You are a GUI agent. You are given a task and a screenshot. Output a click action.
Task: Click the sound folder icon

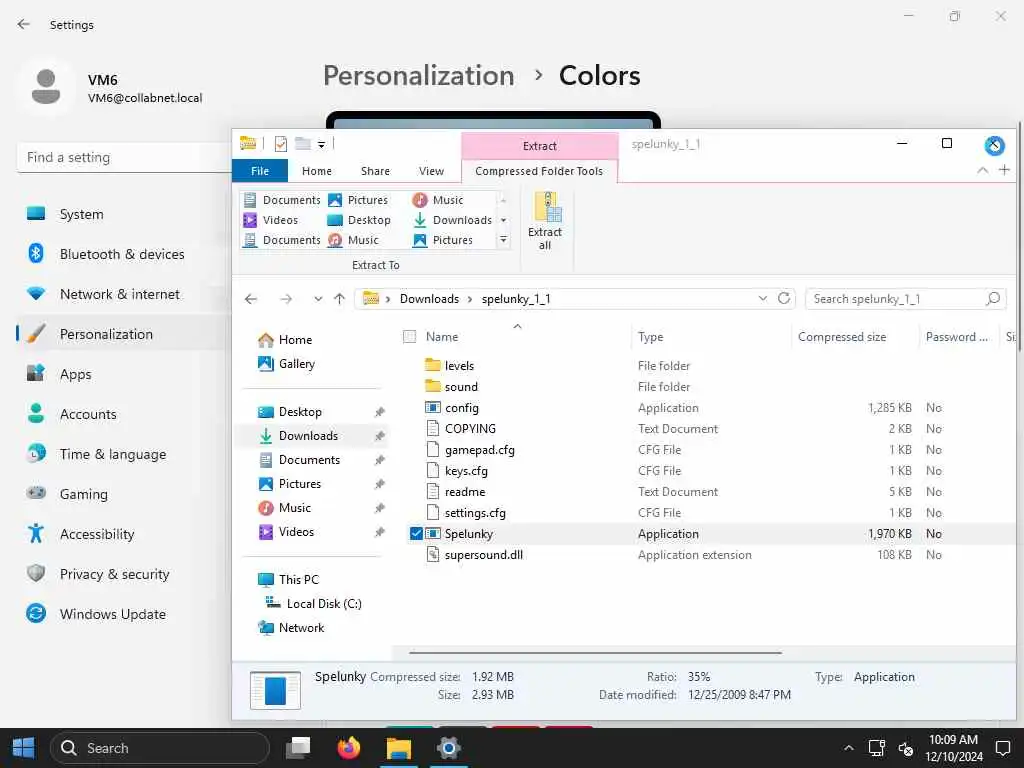click(432, 386)
